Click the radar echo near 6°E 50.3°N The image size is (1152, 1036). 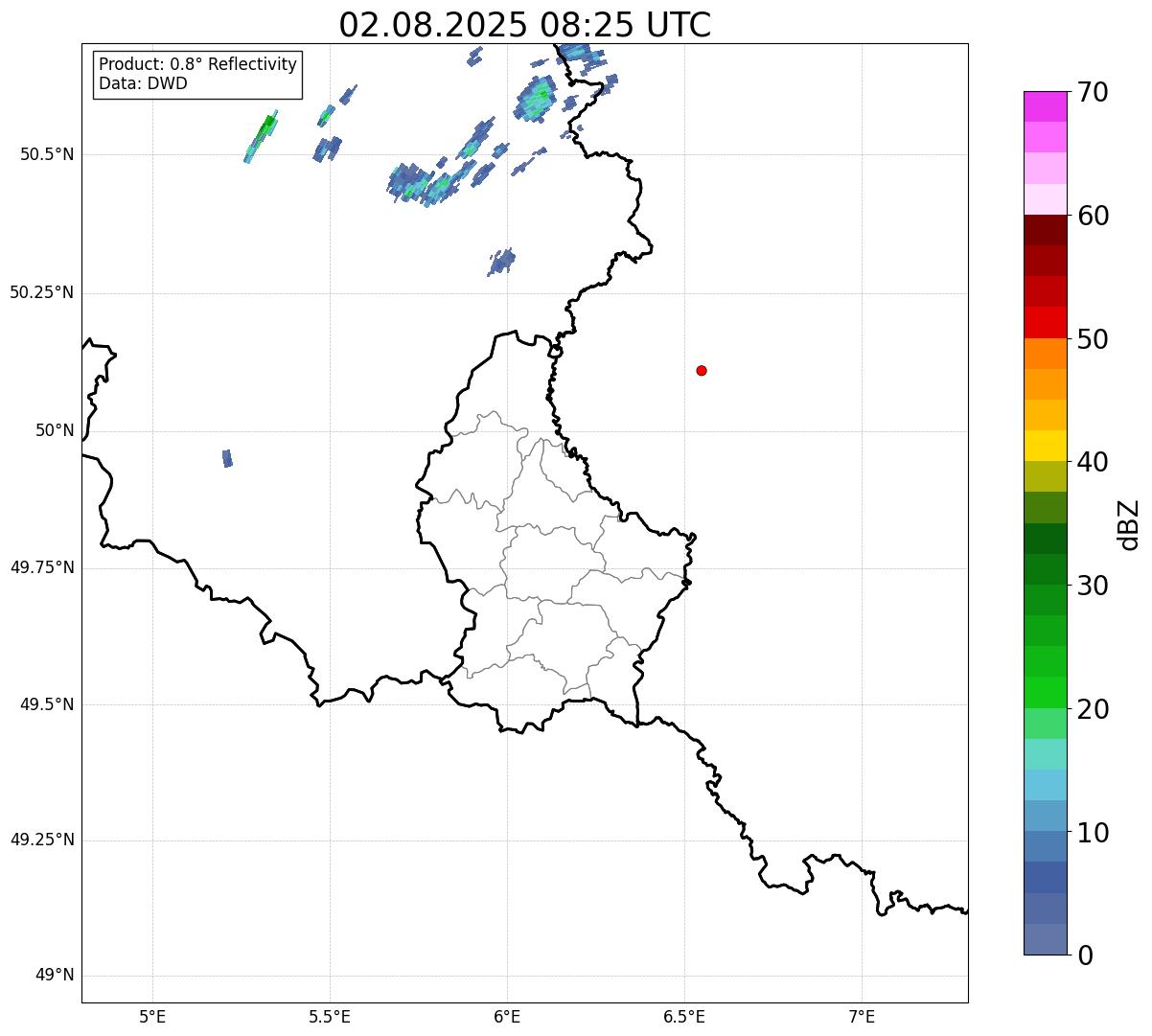[501, 262]
